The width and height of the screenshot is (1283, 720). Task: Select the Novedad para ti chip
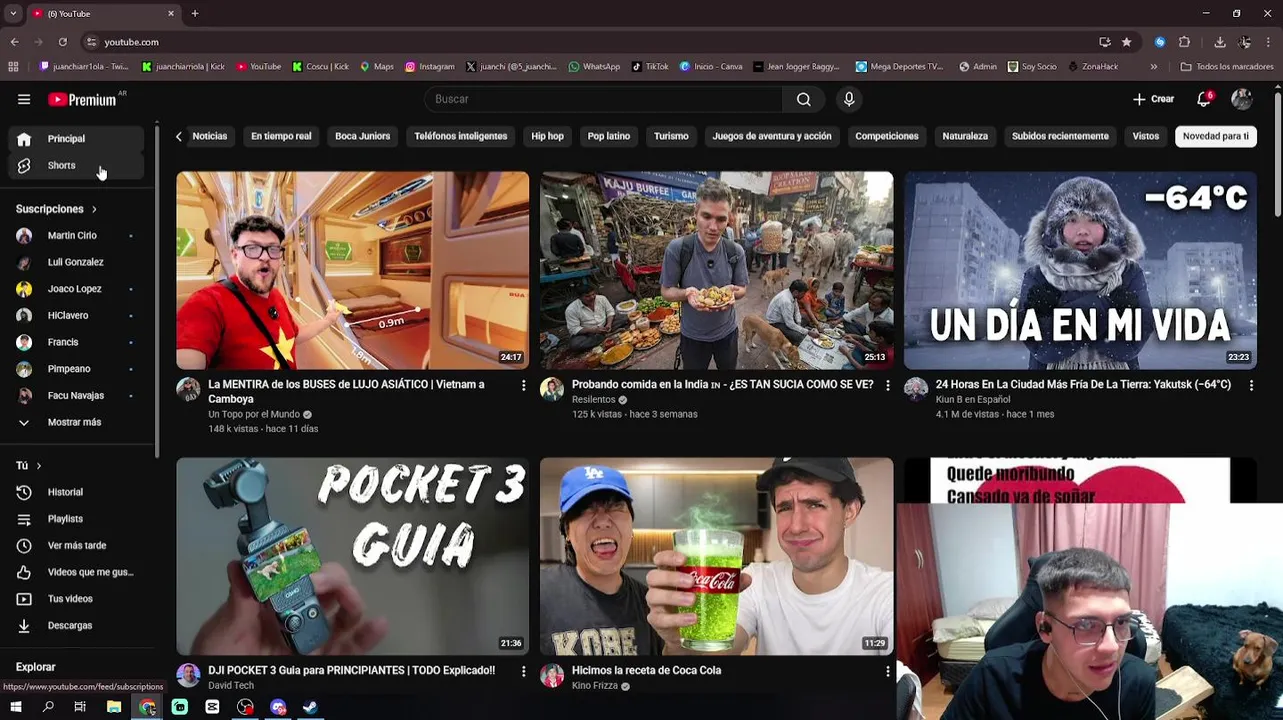1215,136
